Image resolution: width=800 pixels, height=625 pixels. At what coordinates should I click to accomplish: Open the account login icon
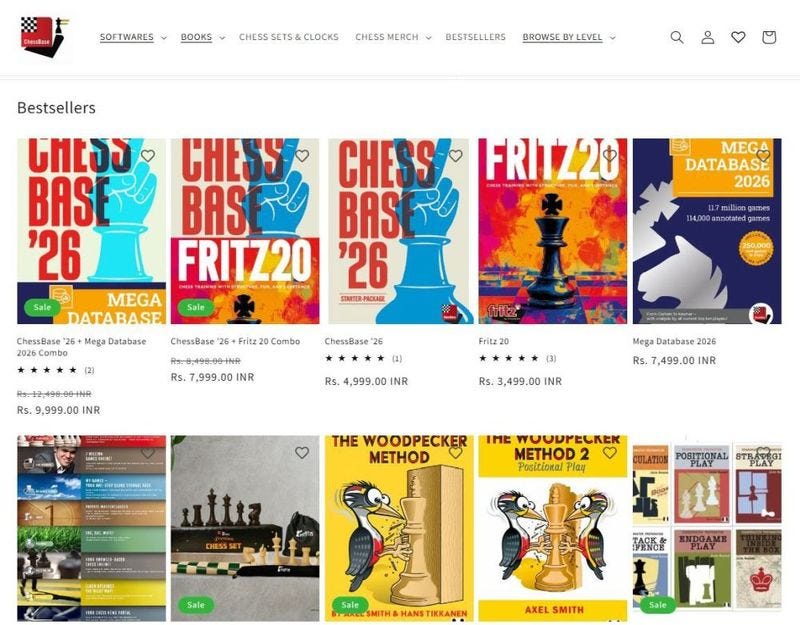708,37
